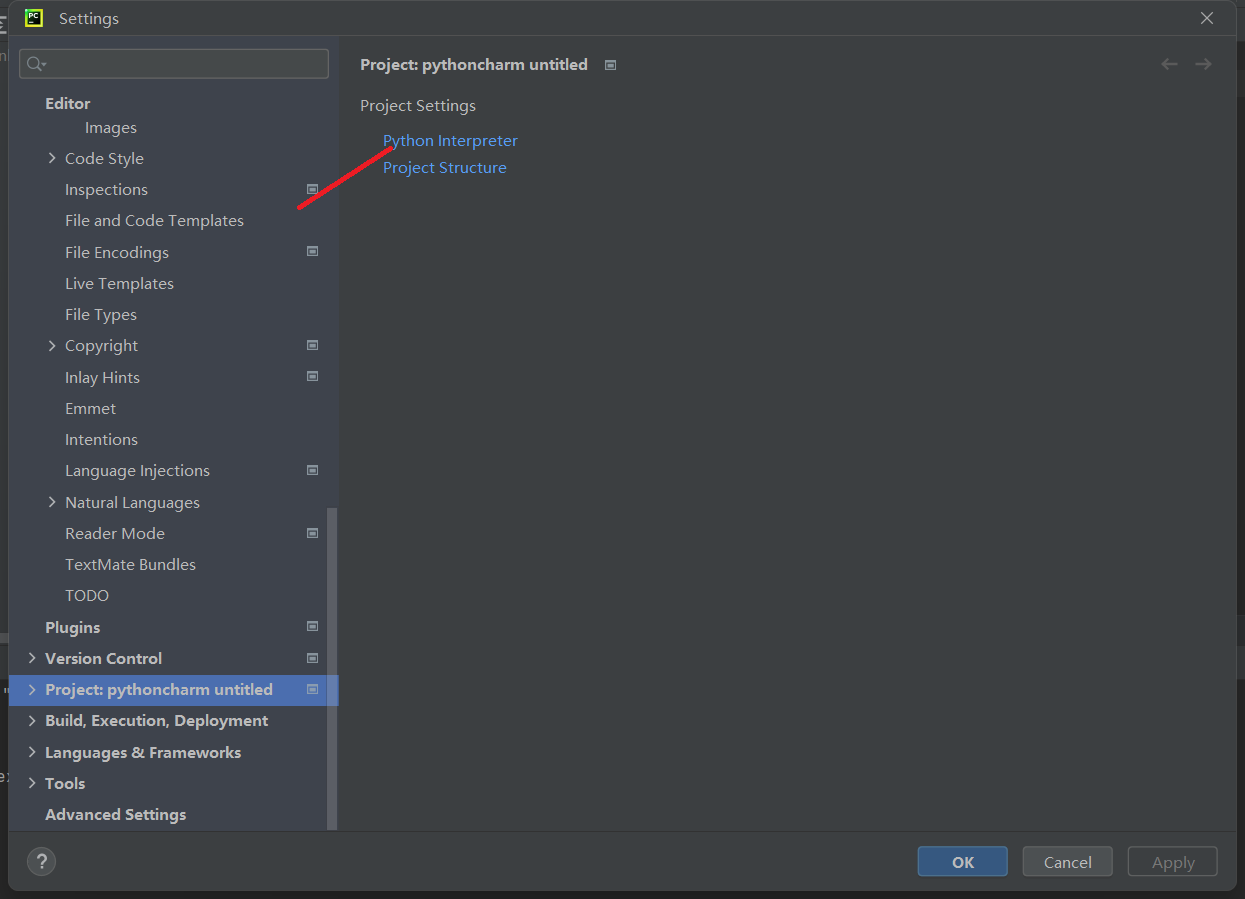
Task: Select TextMate Bundles entry
Action: coord(130,564)
